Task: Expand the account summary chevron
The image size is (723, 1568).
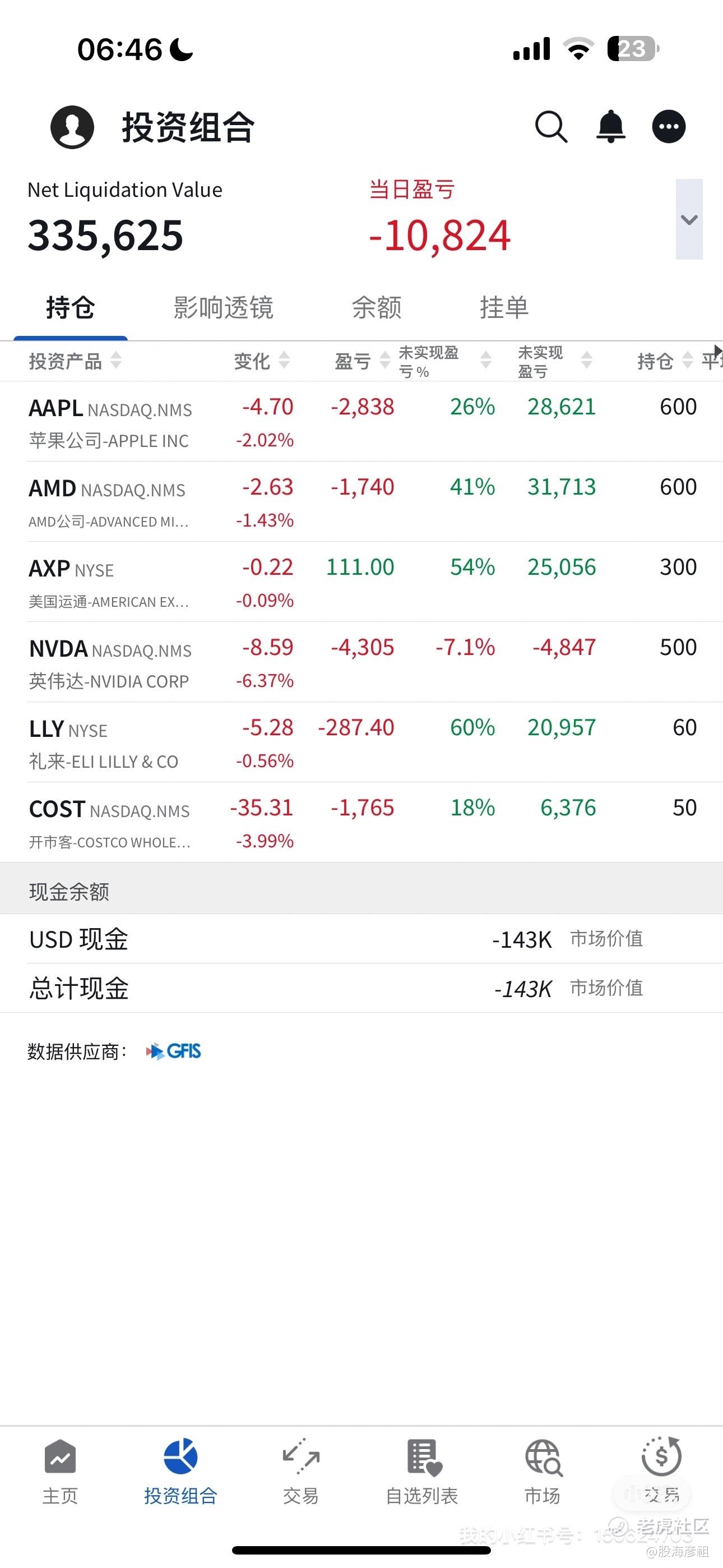Action: pyautogui.click(x=689, y=219)
